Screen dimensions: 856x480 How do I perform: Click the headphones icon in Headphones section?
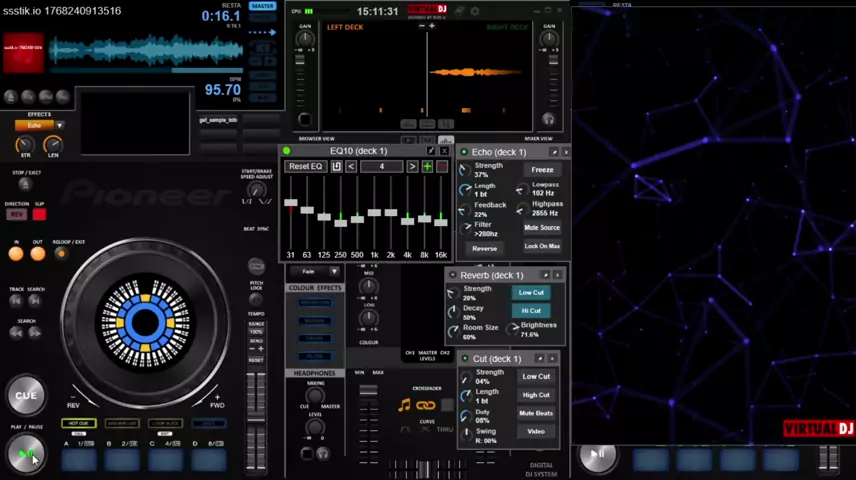(x=323, y=453)
